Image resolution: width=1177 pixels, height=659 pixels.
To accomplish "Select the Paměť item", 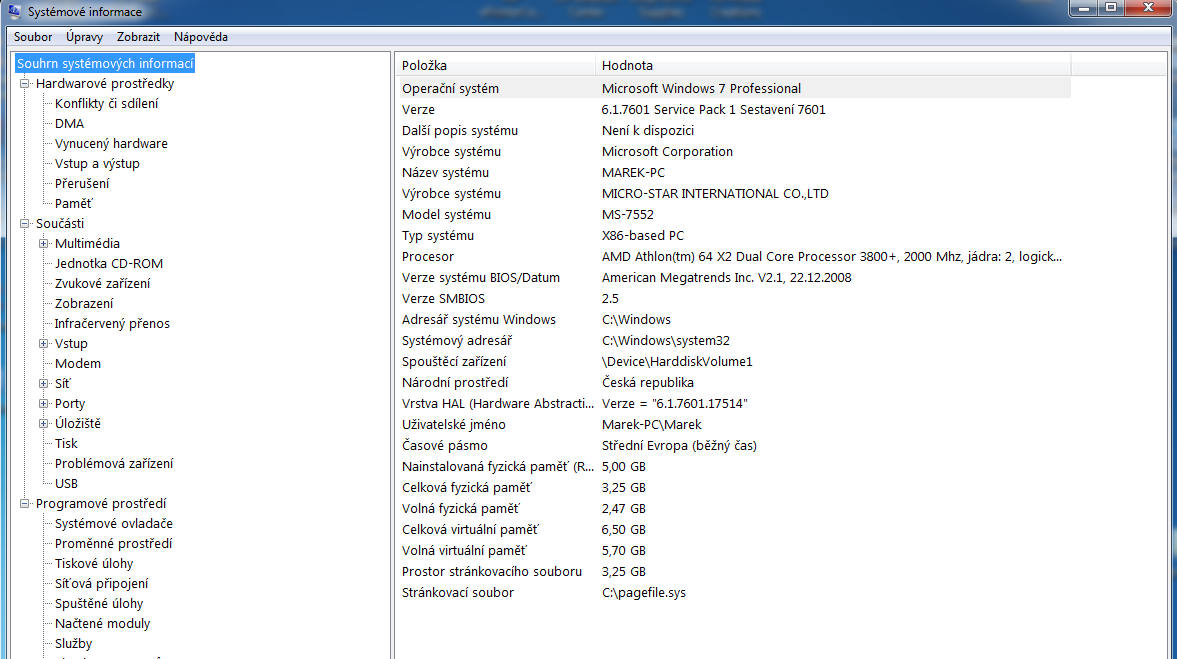I will (74, 203).
